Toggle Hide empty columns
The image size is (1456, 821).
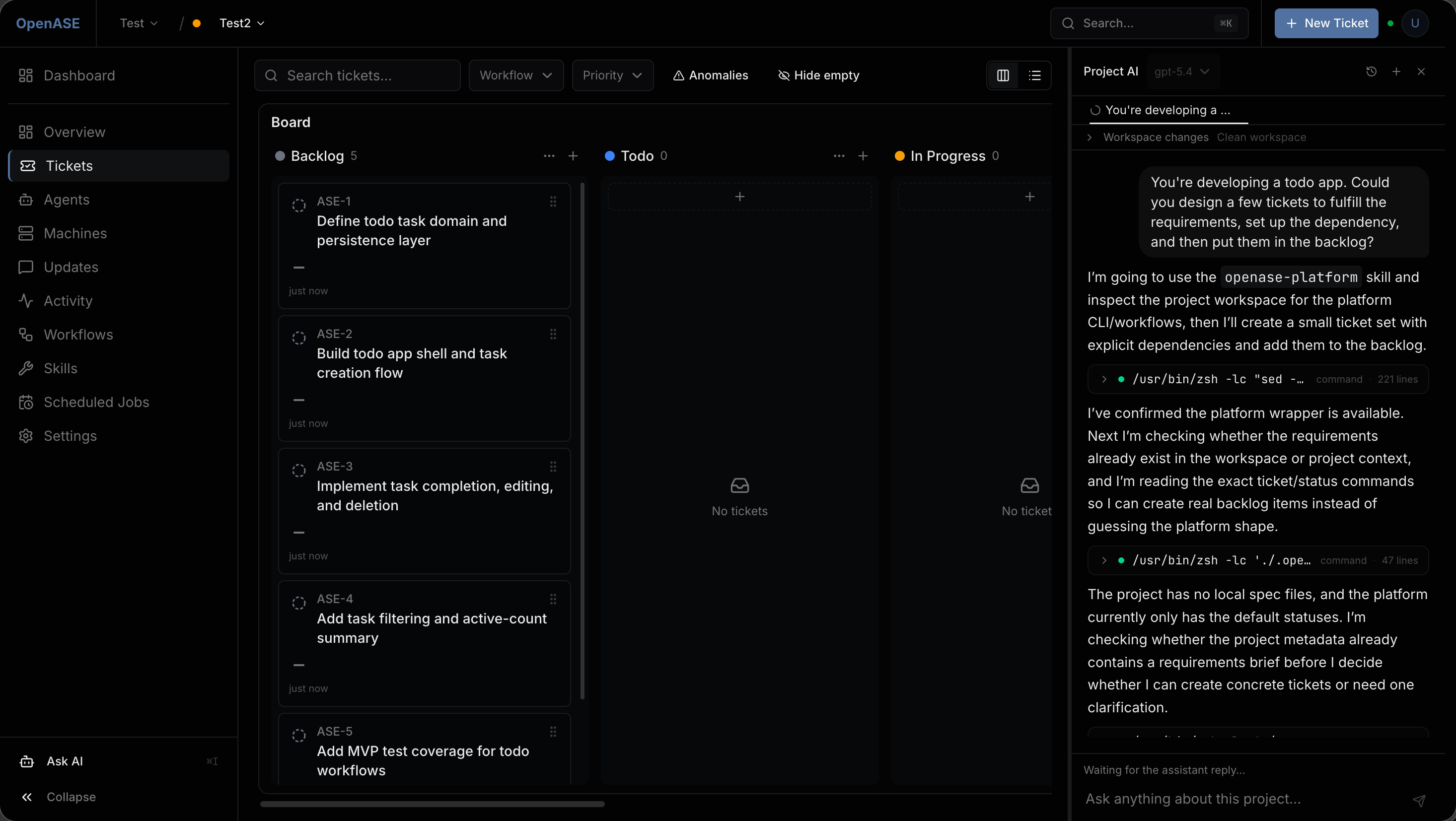pyautogui.click(x=818, y=75)
